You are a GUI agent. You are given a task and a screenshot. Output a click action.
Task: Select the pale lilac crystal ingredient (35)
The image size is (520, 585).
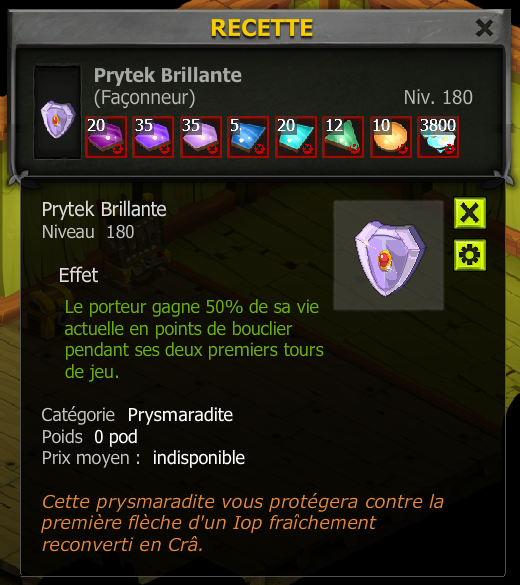[x=201, y=137]
